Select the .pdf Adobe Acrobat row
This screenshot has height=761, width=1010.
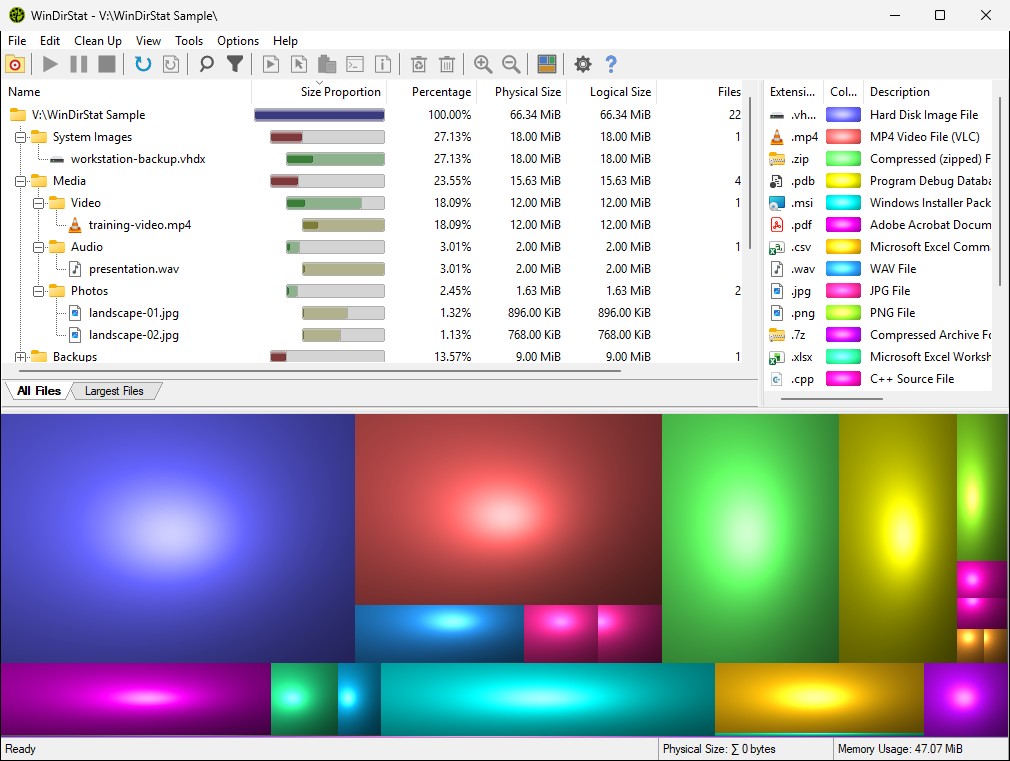pyautogui.click(x=879, y=225)
